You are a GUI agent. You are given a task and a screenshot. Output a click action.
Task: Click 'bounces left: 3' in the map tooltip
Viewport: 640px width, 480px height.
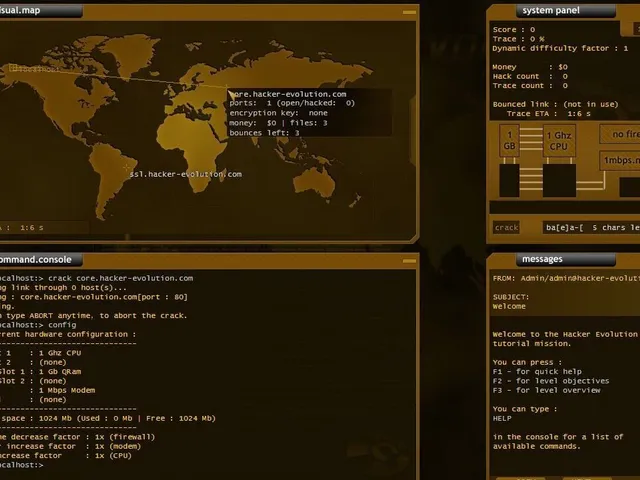point(264,133)
